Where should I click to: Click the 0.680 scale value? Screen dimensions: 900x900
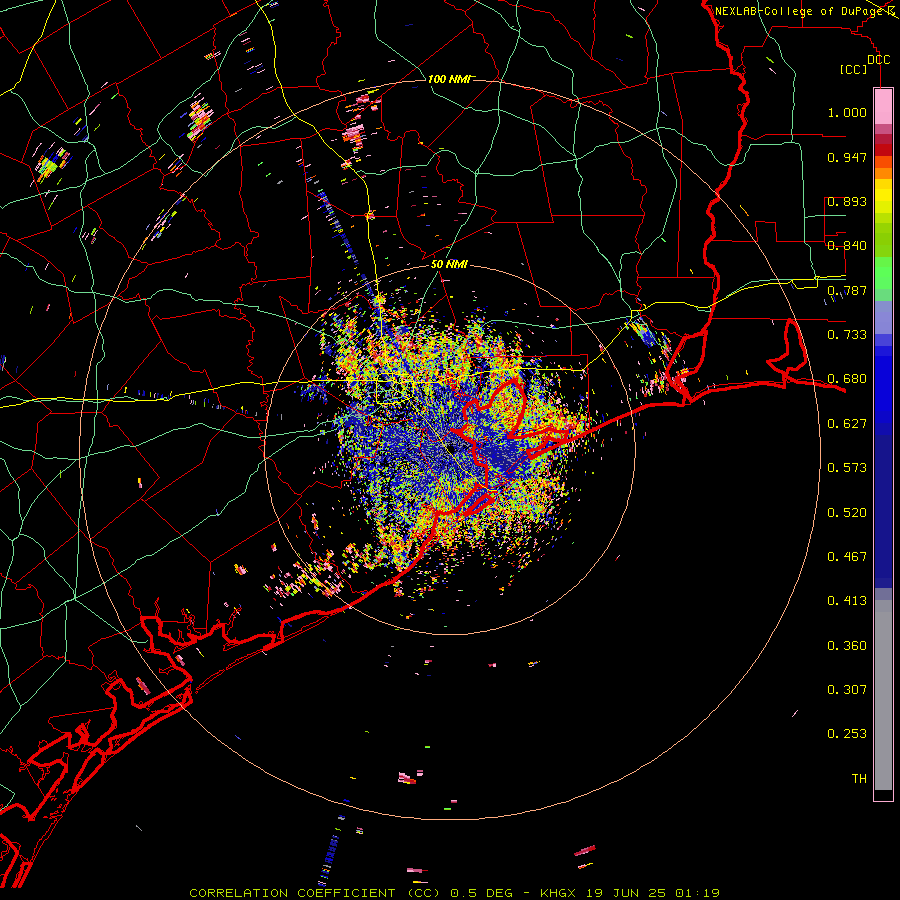click(847, 379)
